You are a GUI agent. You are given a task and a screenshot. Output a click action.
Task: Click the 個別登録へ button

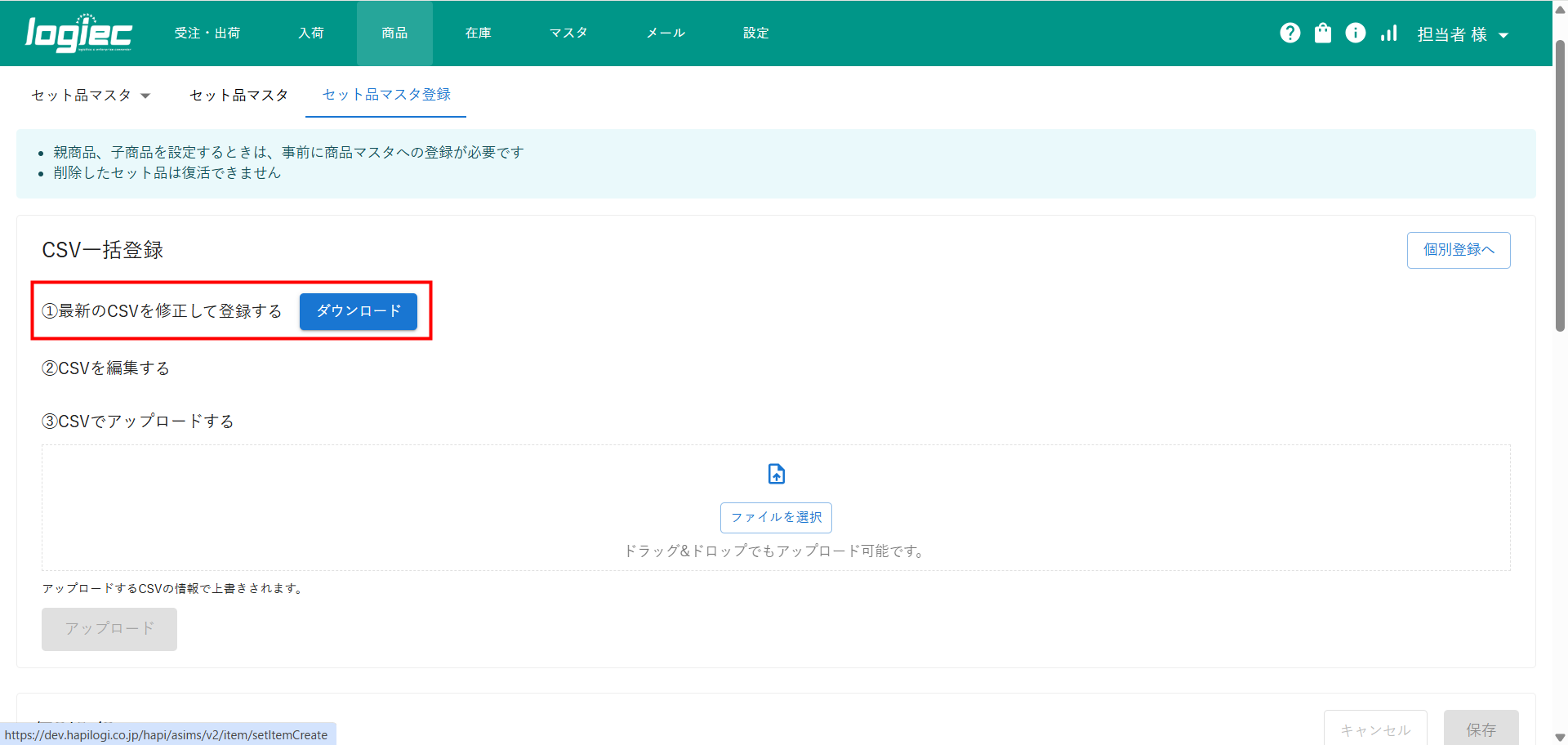(x=1458, y=250)
